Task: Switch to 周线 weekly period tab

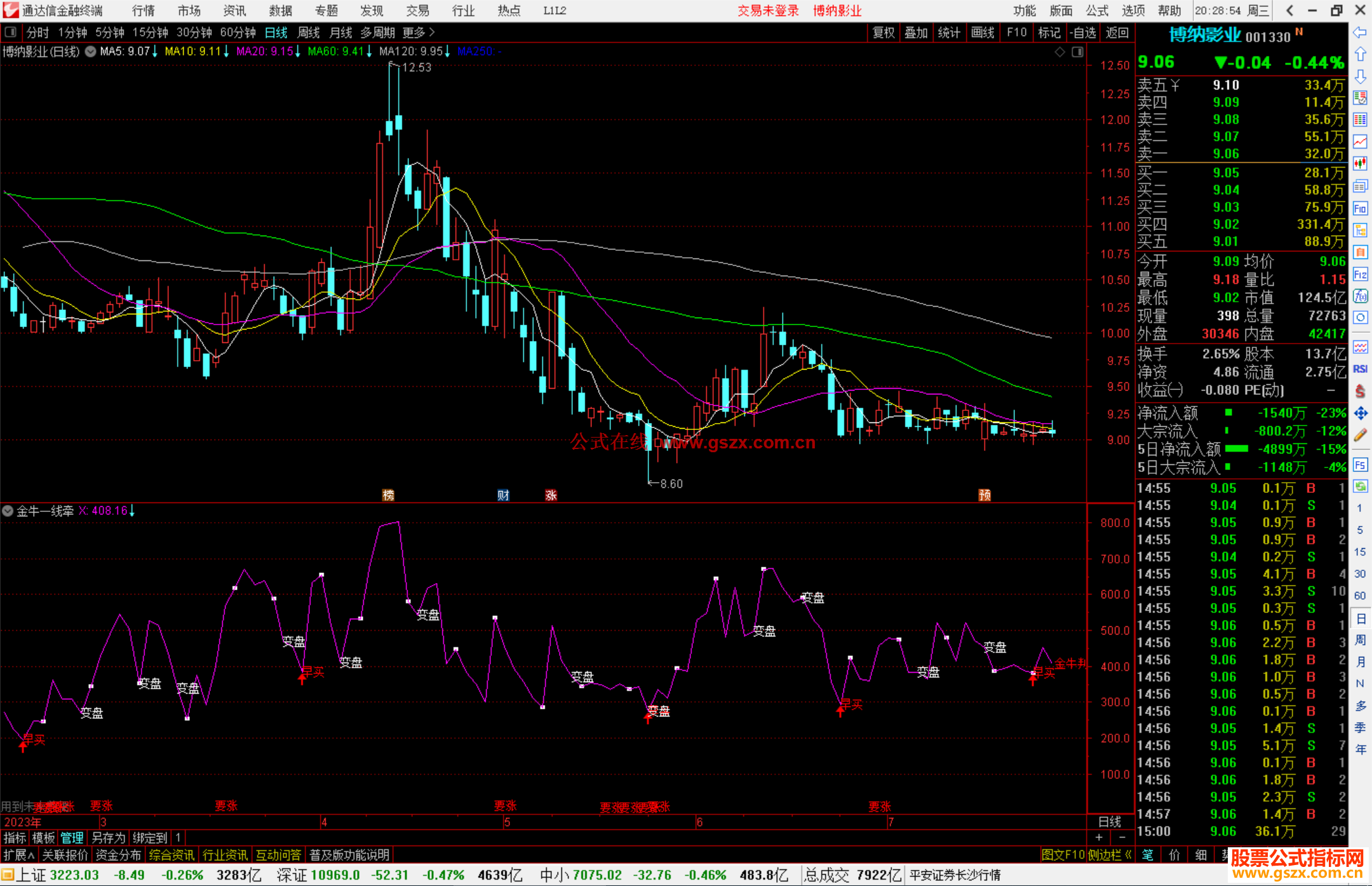Action: pyautogui.click(x=308, y=32)
